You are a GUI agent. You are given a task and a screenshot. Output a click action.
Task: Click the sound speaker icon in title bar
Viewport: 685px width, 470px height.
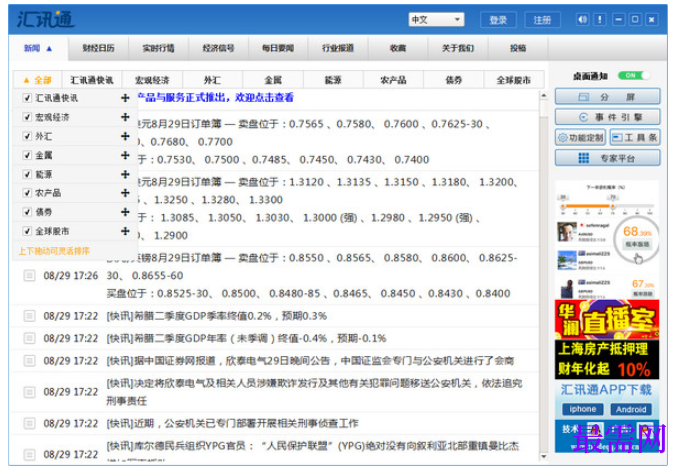582,20
